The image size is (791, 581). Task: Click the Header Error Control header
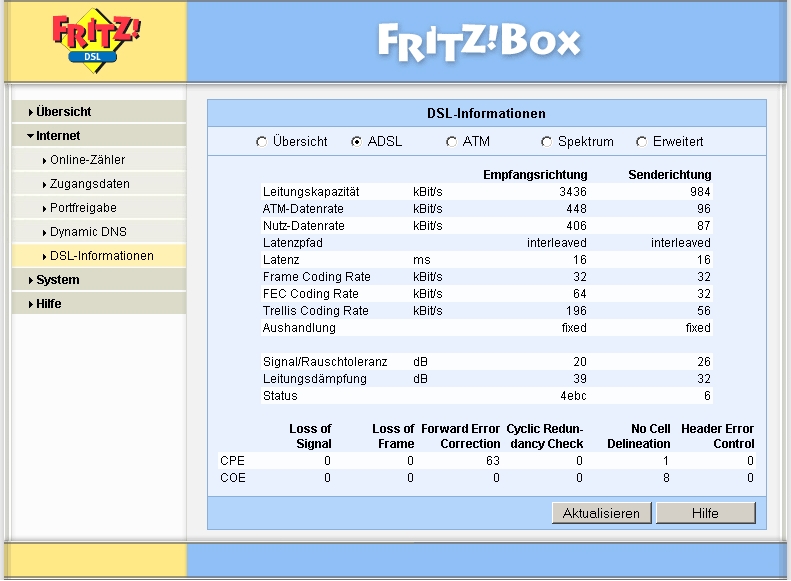pos(717,436)
